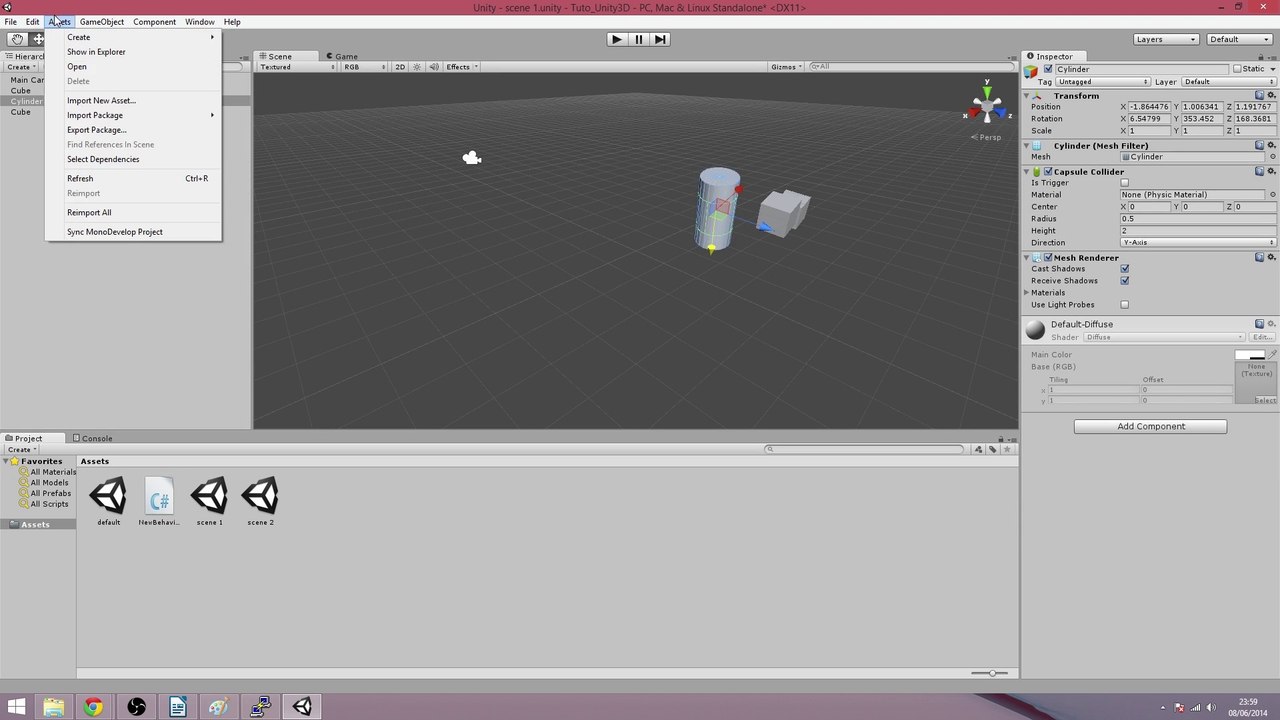Screen dimensions: 1280x720
Task: Select the NewBehavi... C# script asset
Action: pos(159,501)
